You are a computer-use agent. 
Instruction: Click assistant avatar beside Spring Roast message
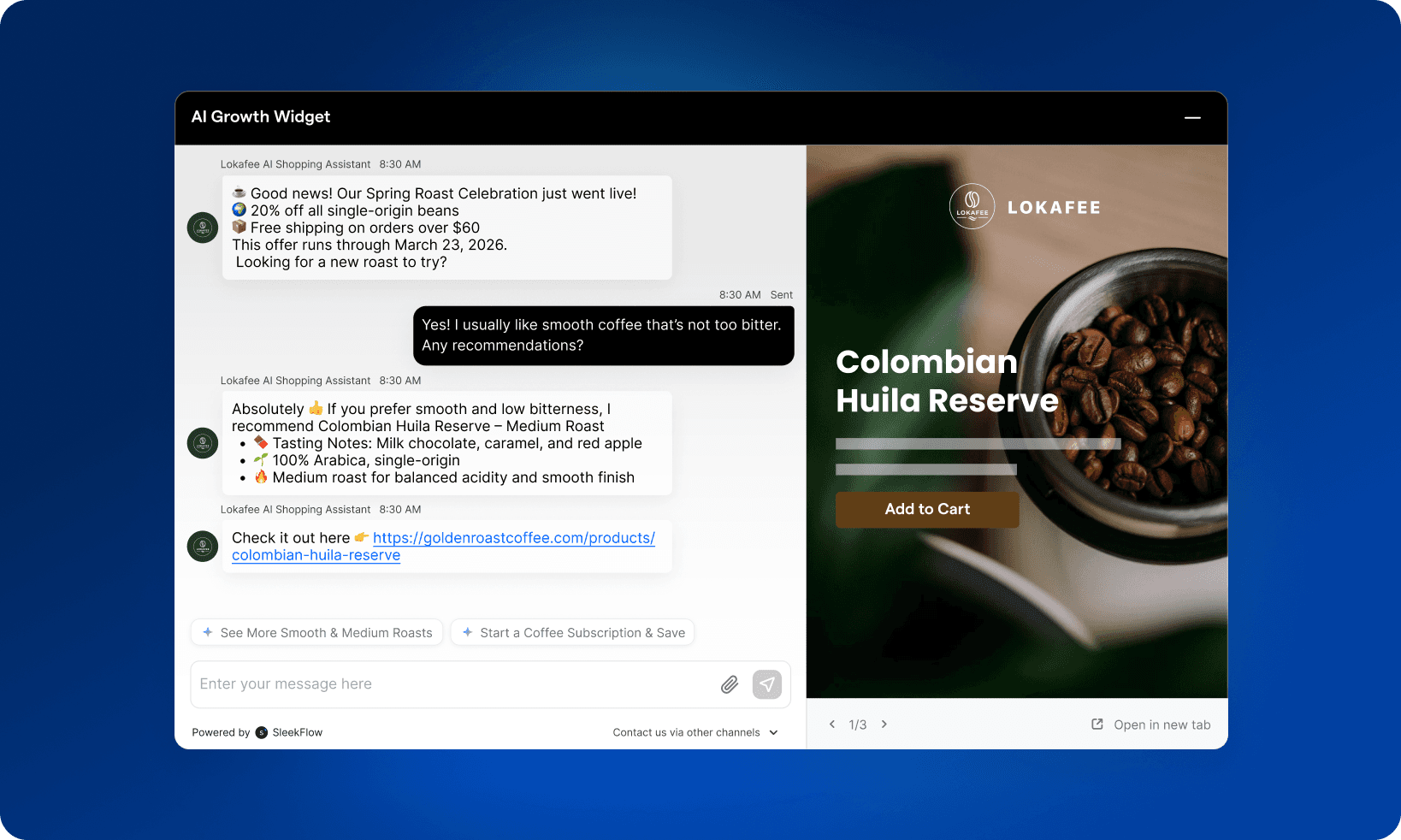click(203, 228)
